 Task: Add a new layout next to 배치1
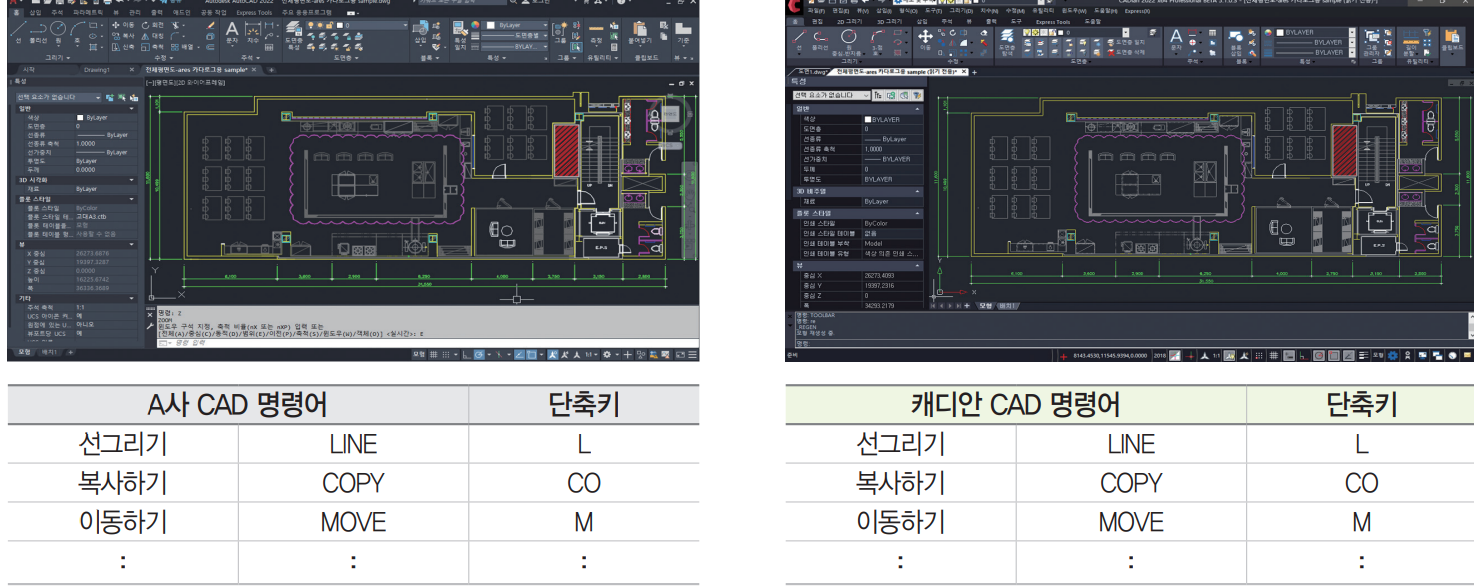(70, 352)
